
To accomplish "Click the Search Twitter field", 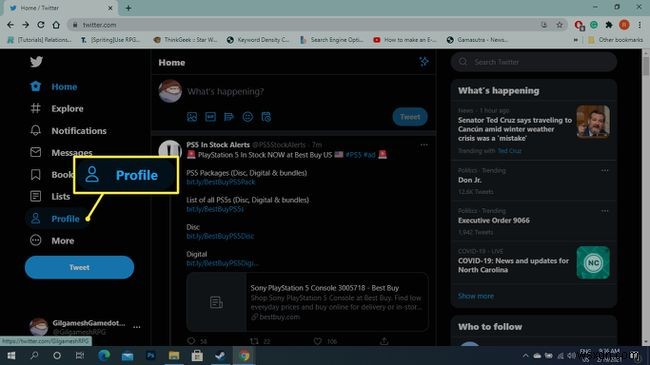I will click(534, 62).
